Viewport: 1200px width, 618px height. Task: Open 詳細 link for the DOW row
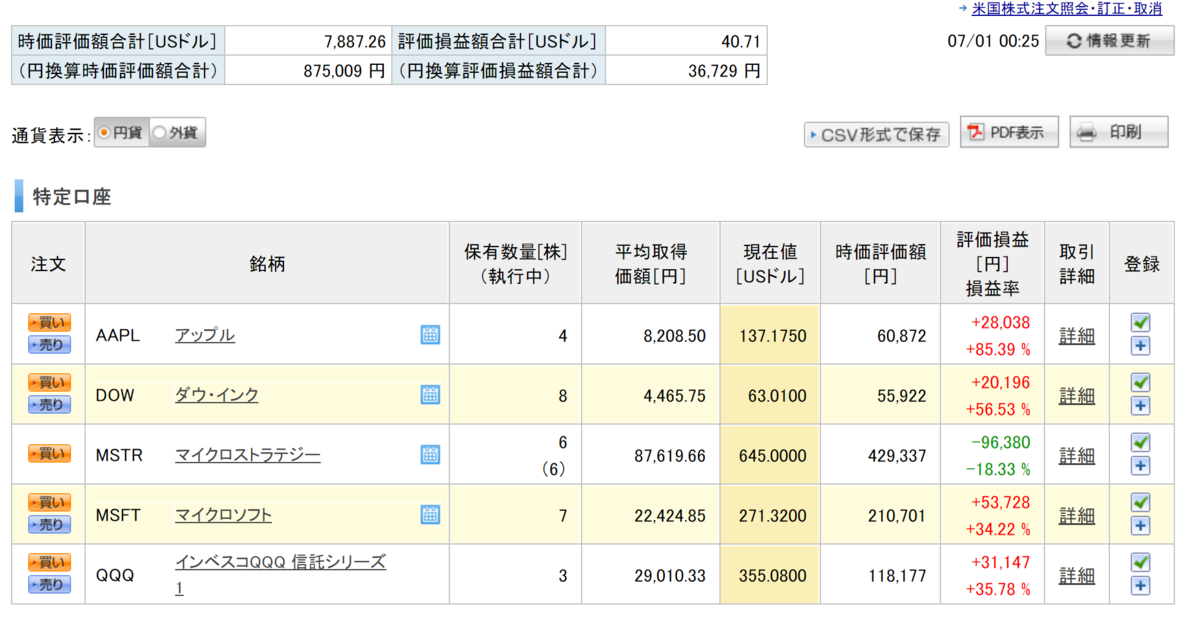[1077, 396]
